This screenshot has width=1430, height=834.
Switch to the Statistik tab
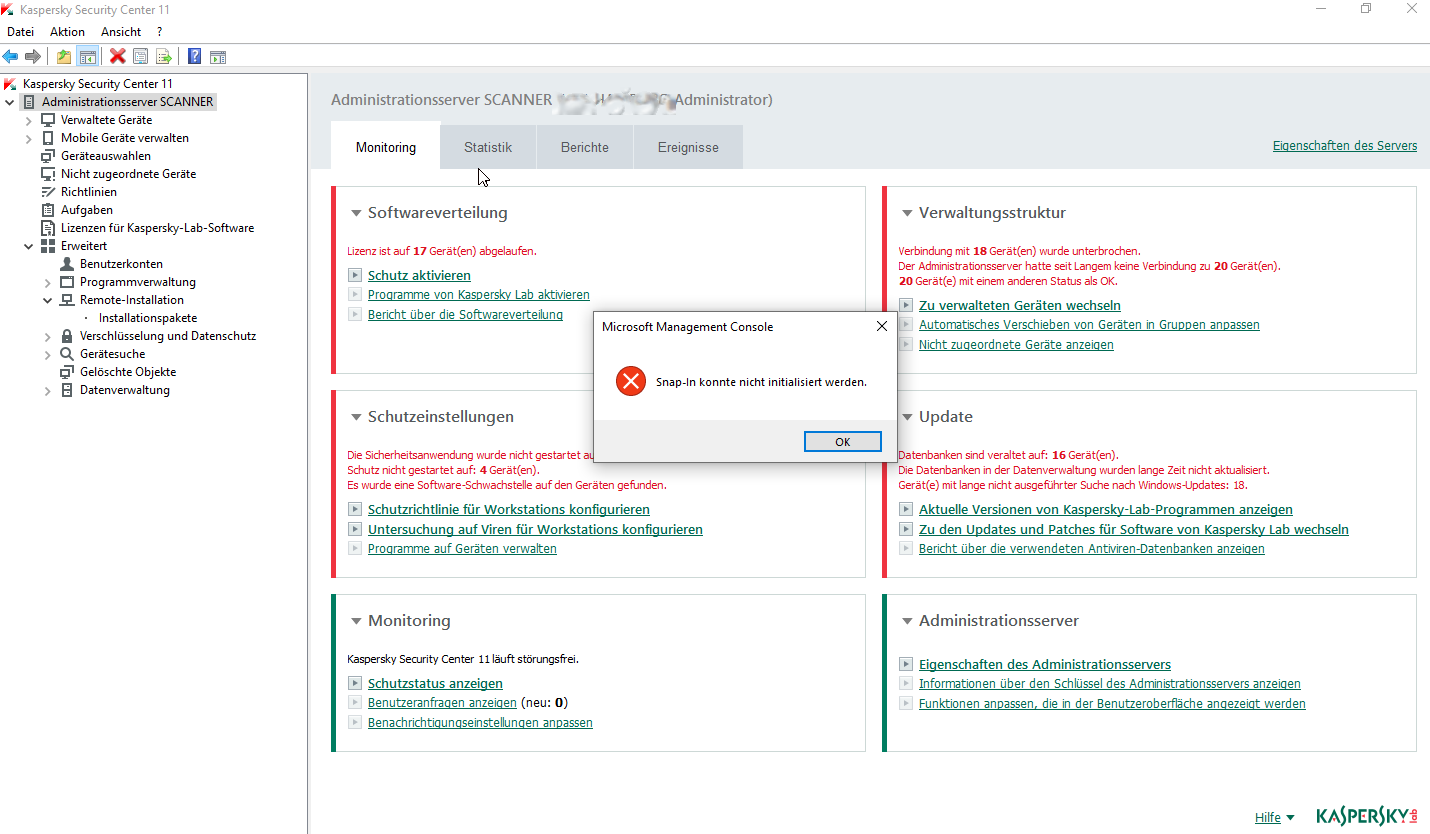(488, 147)
